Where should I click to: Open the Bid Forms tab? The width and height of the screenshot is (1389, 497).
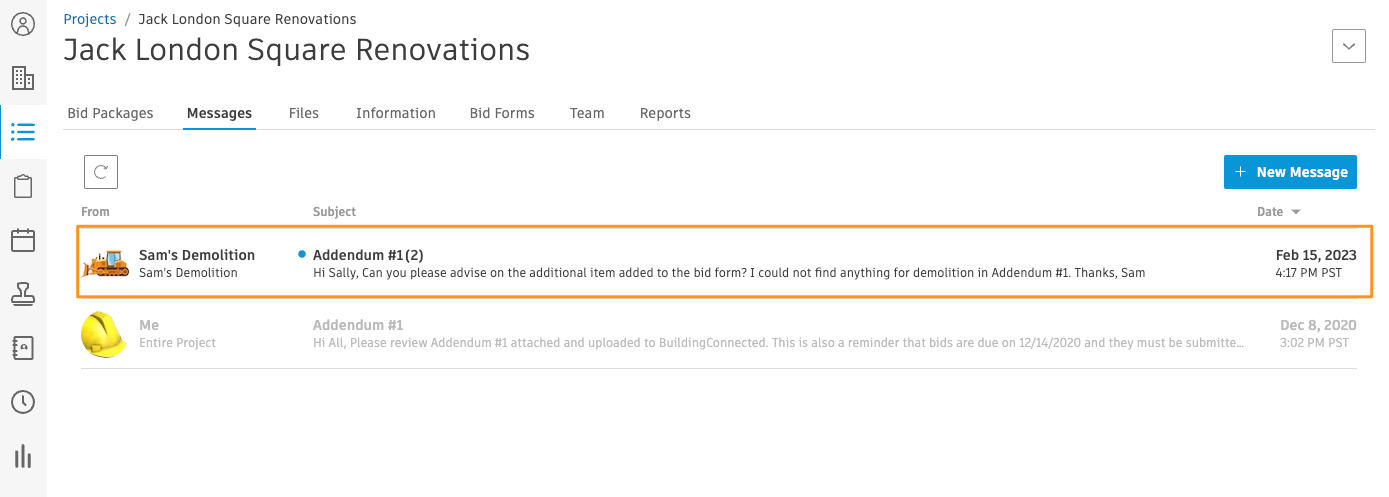tap(502, 113)
